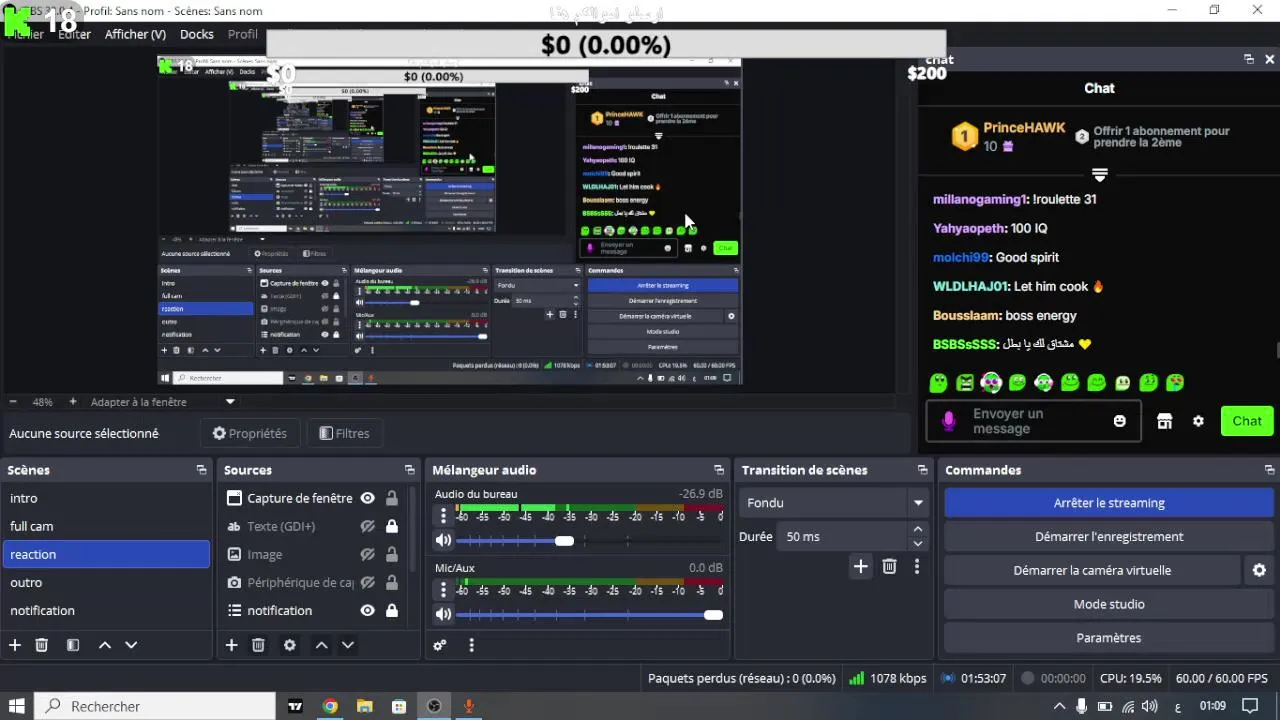Collapse the pinned chat gift banner
Viewport: 1280px width, 720px height.
tap(1099, 175)
